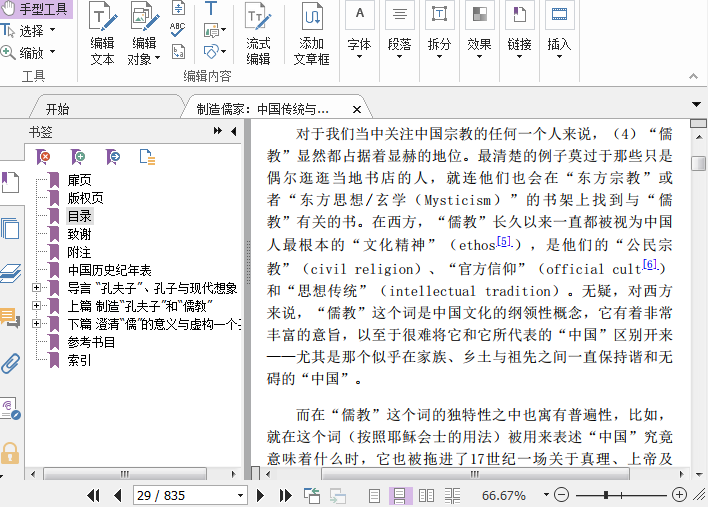The width and height of the screenshot is (708, 507).
Task: Go to the next page
Action: click(x=260, y=495)
